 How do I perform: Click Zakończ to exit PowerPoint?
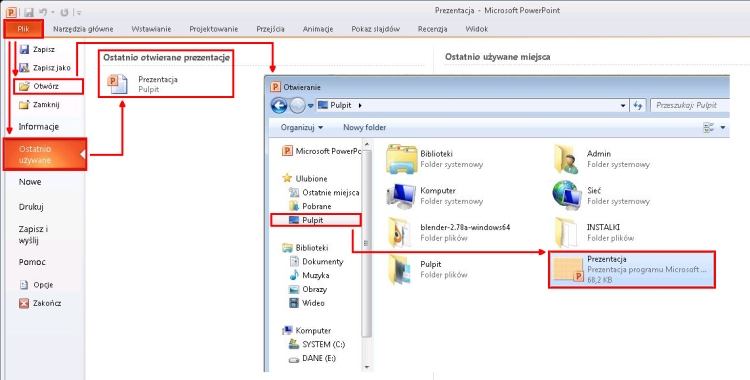(x=40, y=303)
